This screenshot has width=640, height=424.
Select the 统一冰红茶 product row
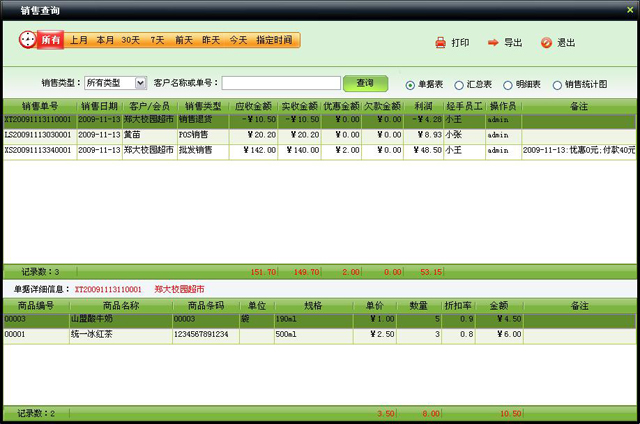pos(90,335)
